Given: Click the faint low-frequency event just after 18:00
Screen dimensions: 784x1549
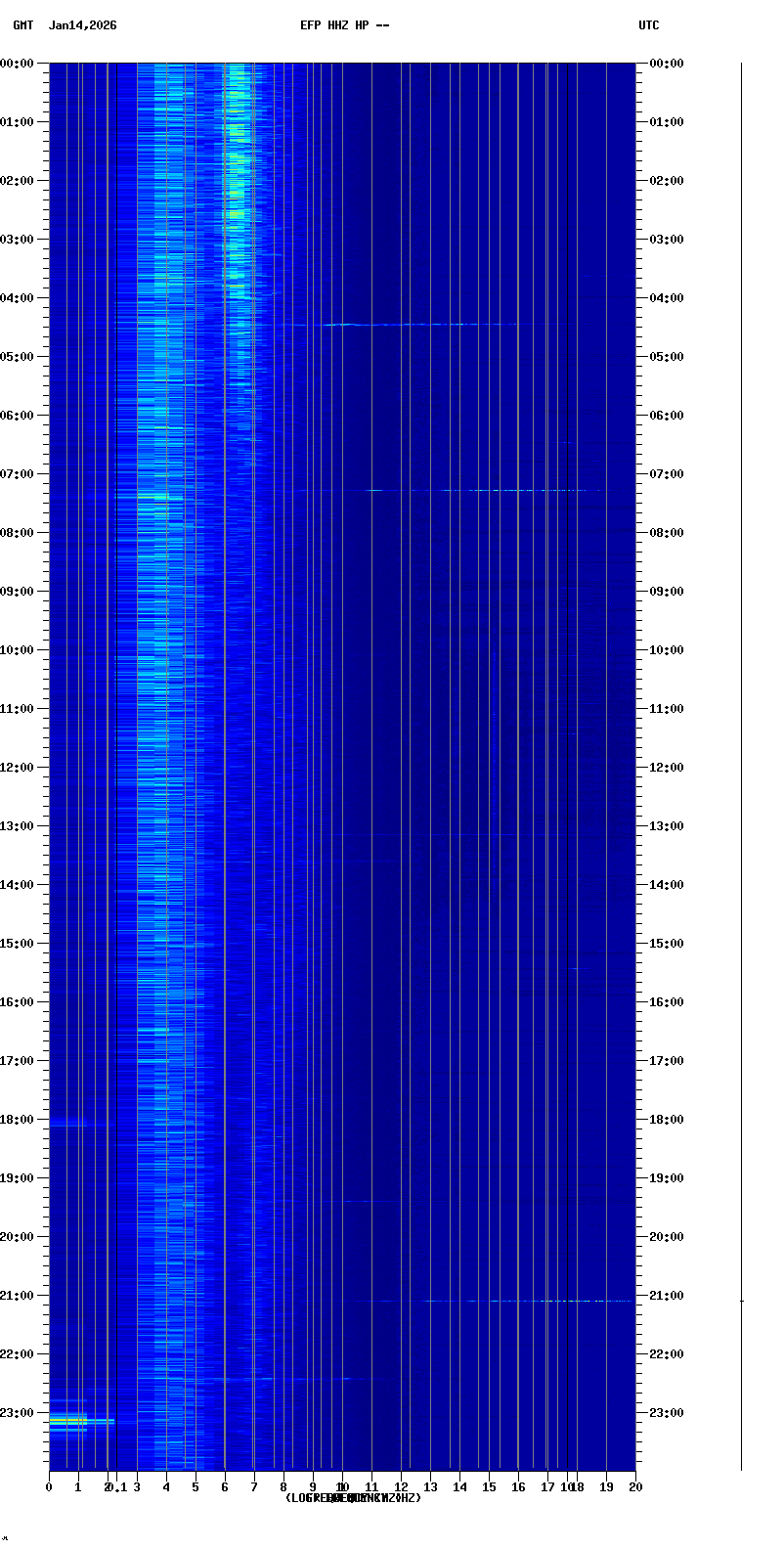Looking at the screenshot, I should [x=66, y=1125].
